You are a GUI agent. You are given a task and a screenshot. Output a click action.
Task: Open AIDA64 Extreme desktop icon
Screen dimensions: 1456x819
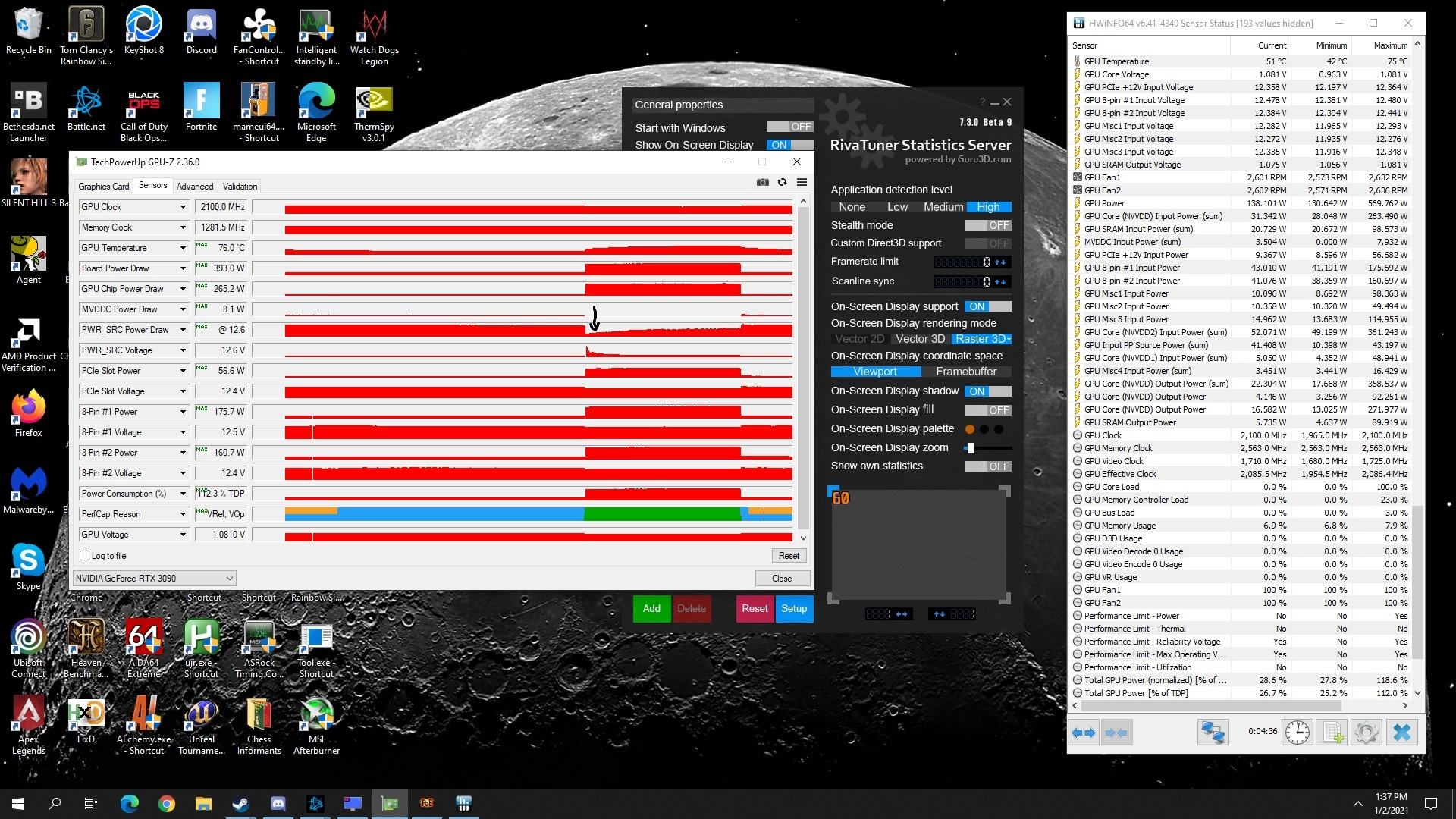[x=144, y=648]
